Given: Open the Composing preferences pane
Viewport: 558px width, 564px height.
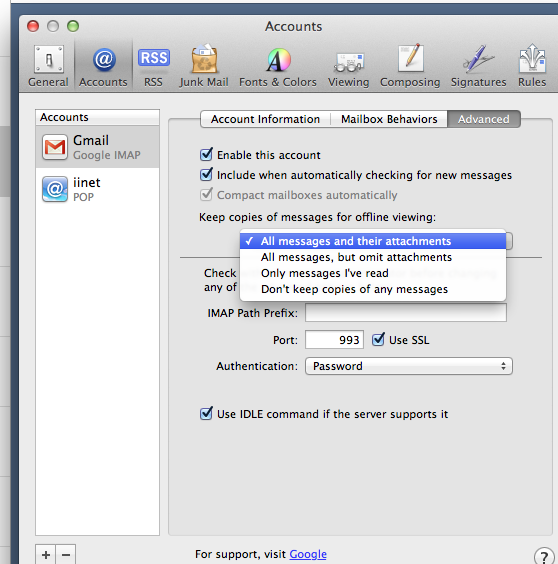Looking at the screenshot, I should coord(410,66).
